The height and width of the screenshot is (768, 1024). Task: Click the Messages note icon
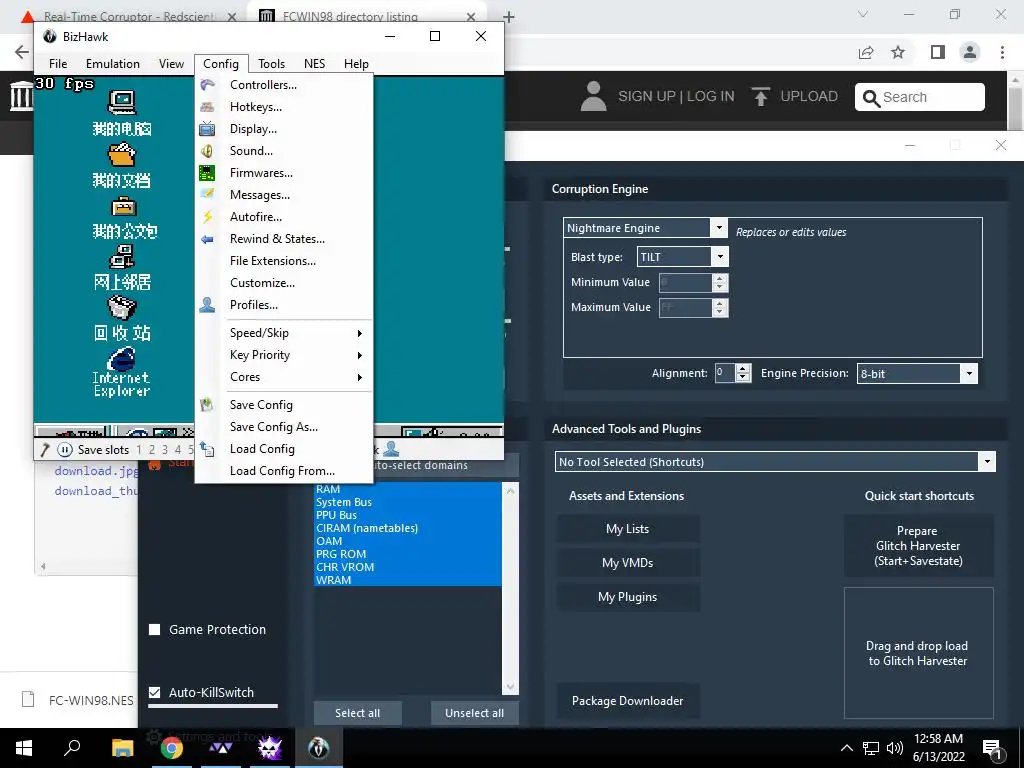207,195
